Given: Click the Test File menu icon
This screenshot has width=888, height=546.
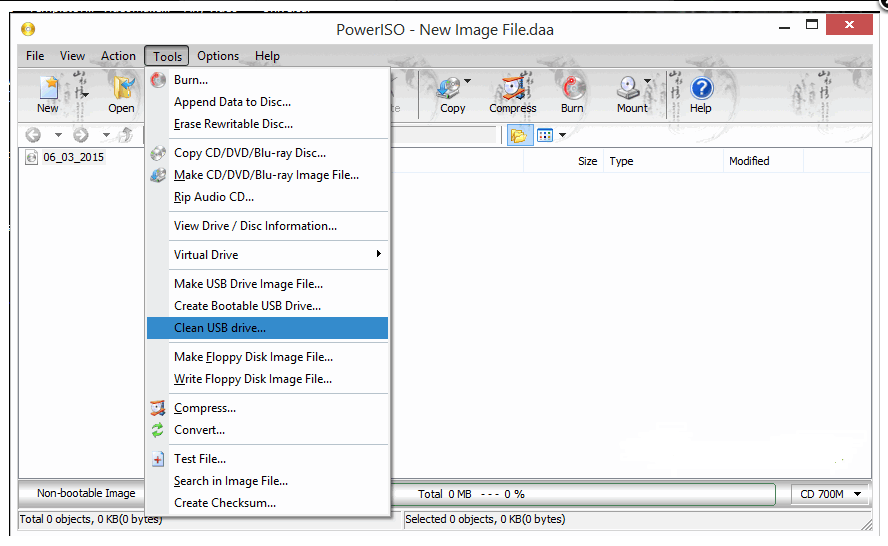Looking at the screenshot, I should click(158, 459).
